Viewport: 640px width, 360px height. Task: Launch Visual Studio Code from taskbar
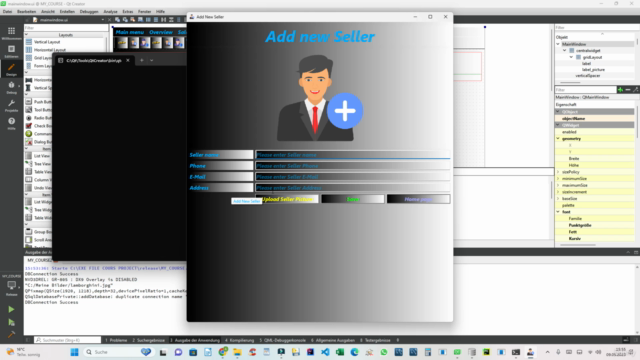point(325,352)
